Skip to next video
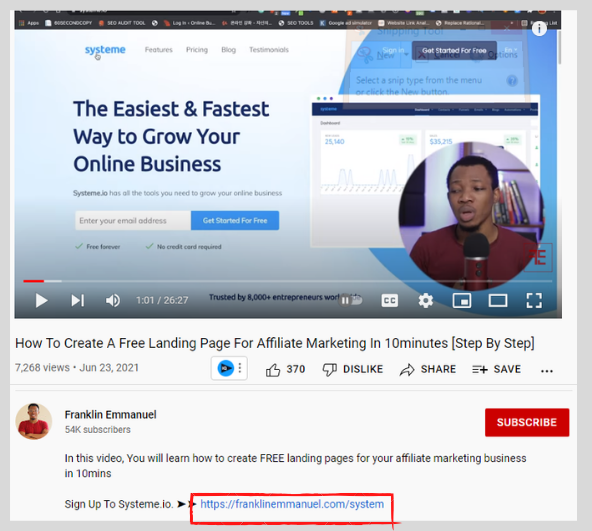Viewport: 592px width, 531px height. (78, 301)
